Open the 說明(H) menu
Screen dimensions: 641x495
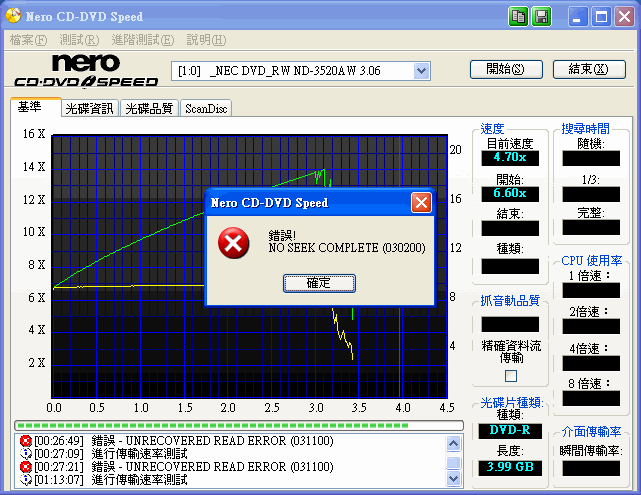click(x=206, y=40)
